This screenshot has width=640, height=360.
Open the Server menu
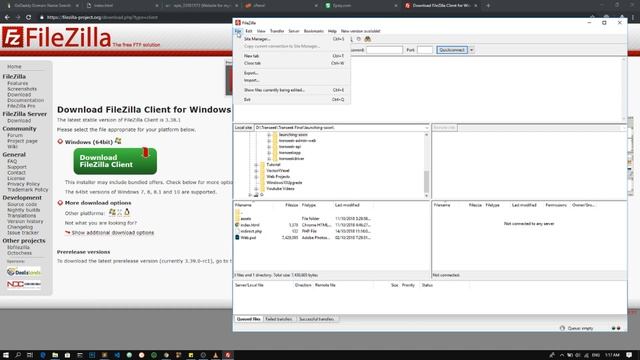(x=294, y=31)
